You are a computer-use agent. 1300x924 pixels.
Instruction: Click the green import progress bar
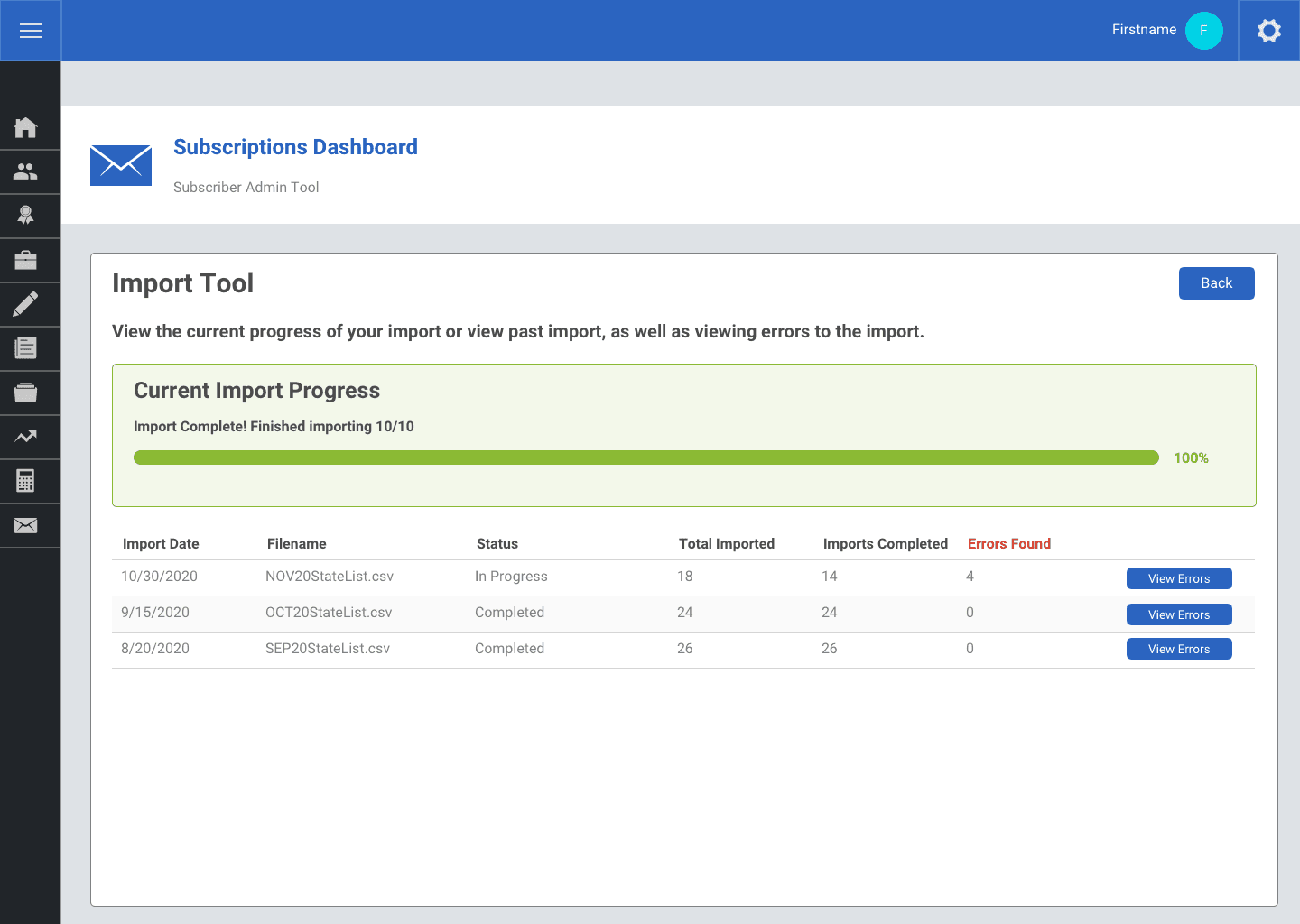click(646, 457)
